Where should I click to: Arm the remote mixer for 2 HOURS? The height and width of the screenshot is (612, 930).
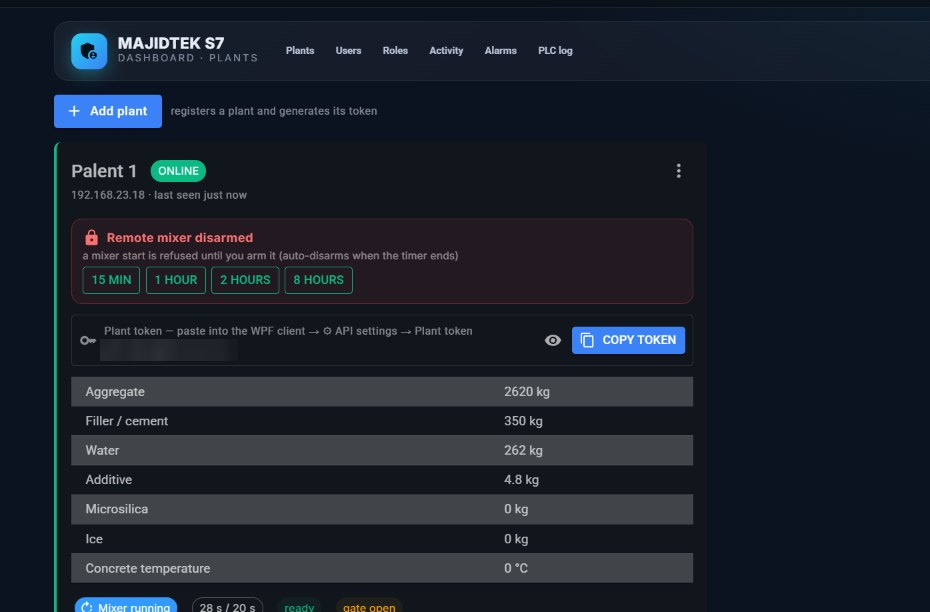click(x=245, y=280)
